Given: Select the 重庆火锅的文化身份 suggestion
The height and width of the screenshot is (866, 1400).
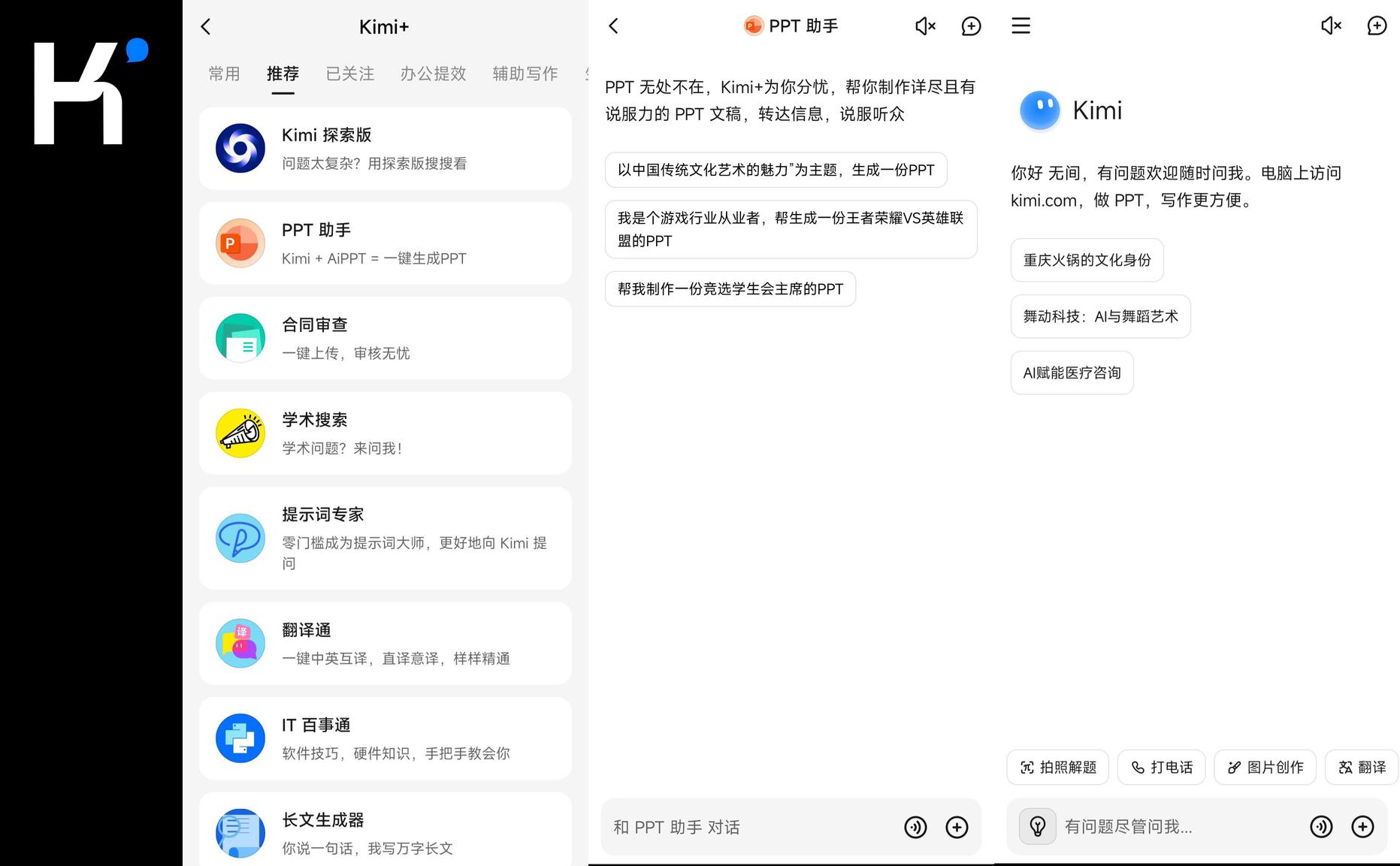Looking at the screenshot, I should pyautogui.click(x=1087, y=260).
